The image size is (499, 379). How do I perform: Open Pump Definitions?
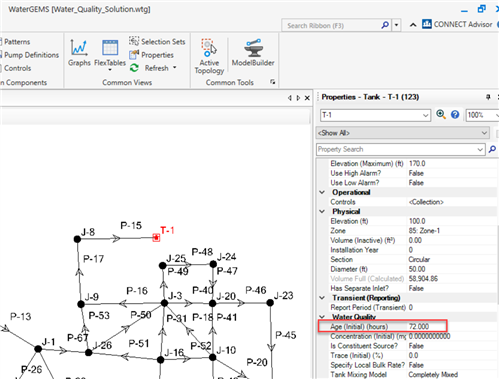pos(30,55)
